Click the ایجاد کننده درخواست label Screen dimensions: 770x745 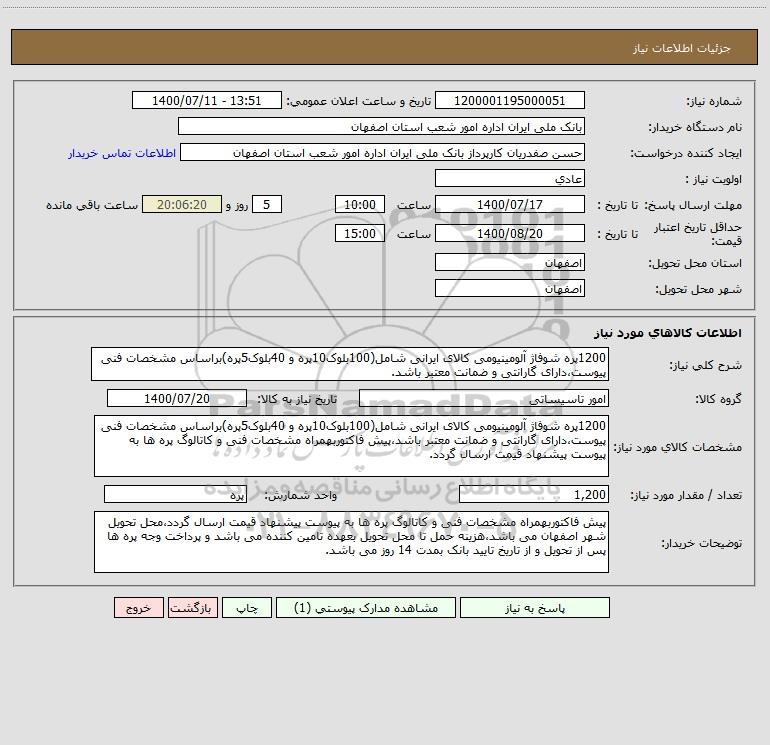(686, 154)
